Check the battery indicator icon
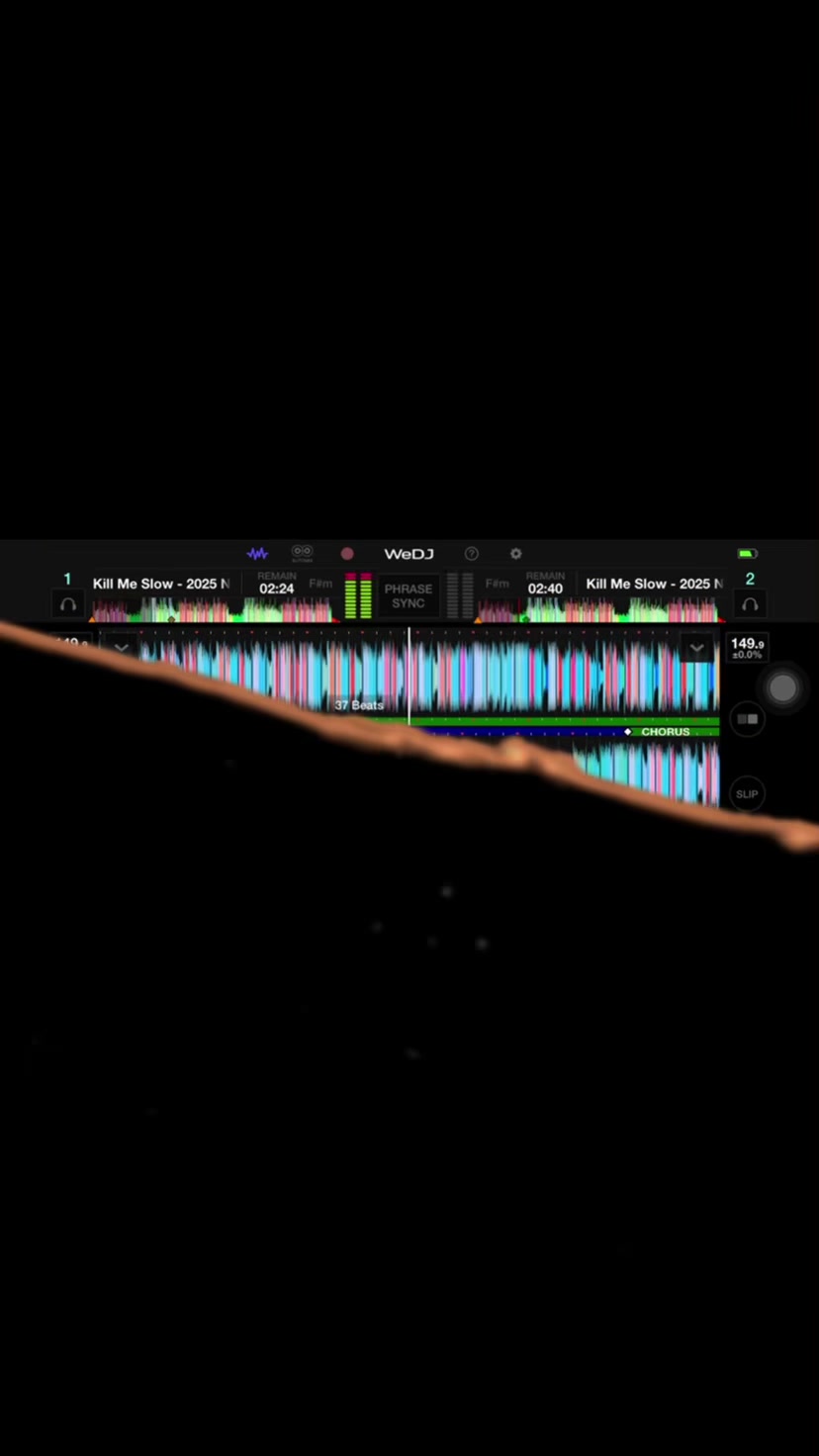 click(748, 554)
